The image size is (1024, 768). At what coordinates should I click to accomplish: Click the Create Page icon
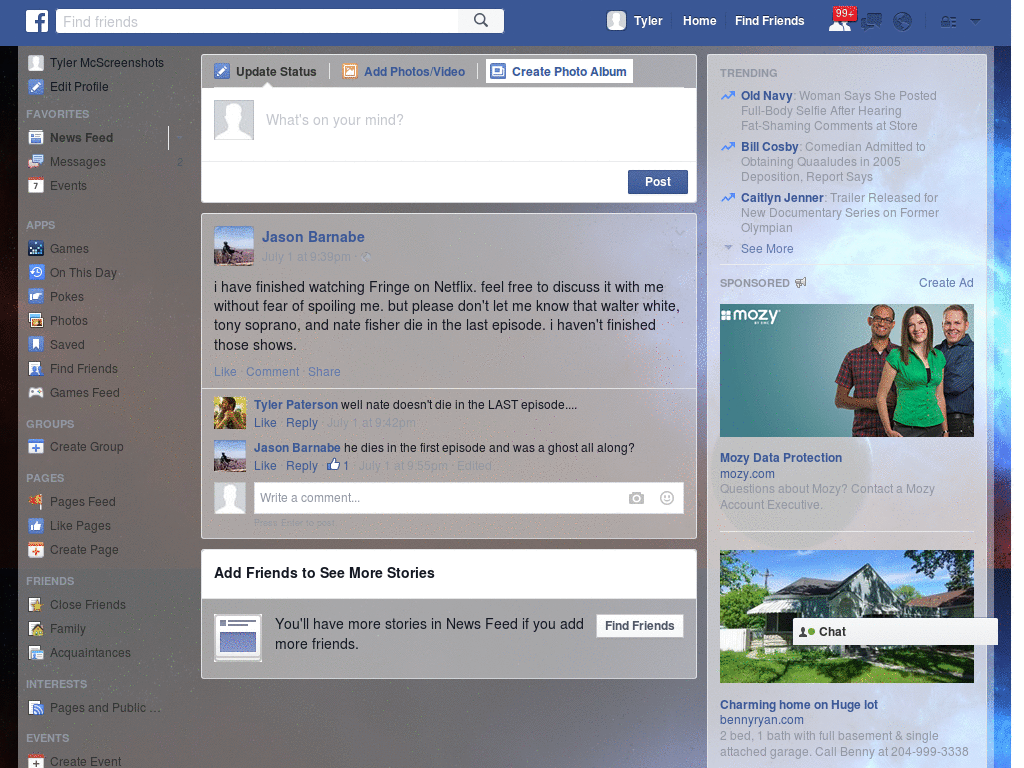36,550
